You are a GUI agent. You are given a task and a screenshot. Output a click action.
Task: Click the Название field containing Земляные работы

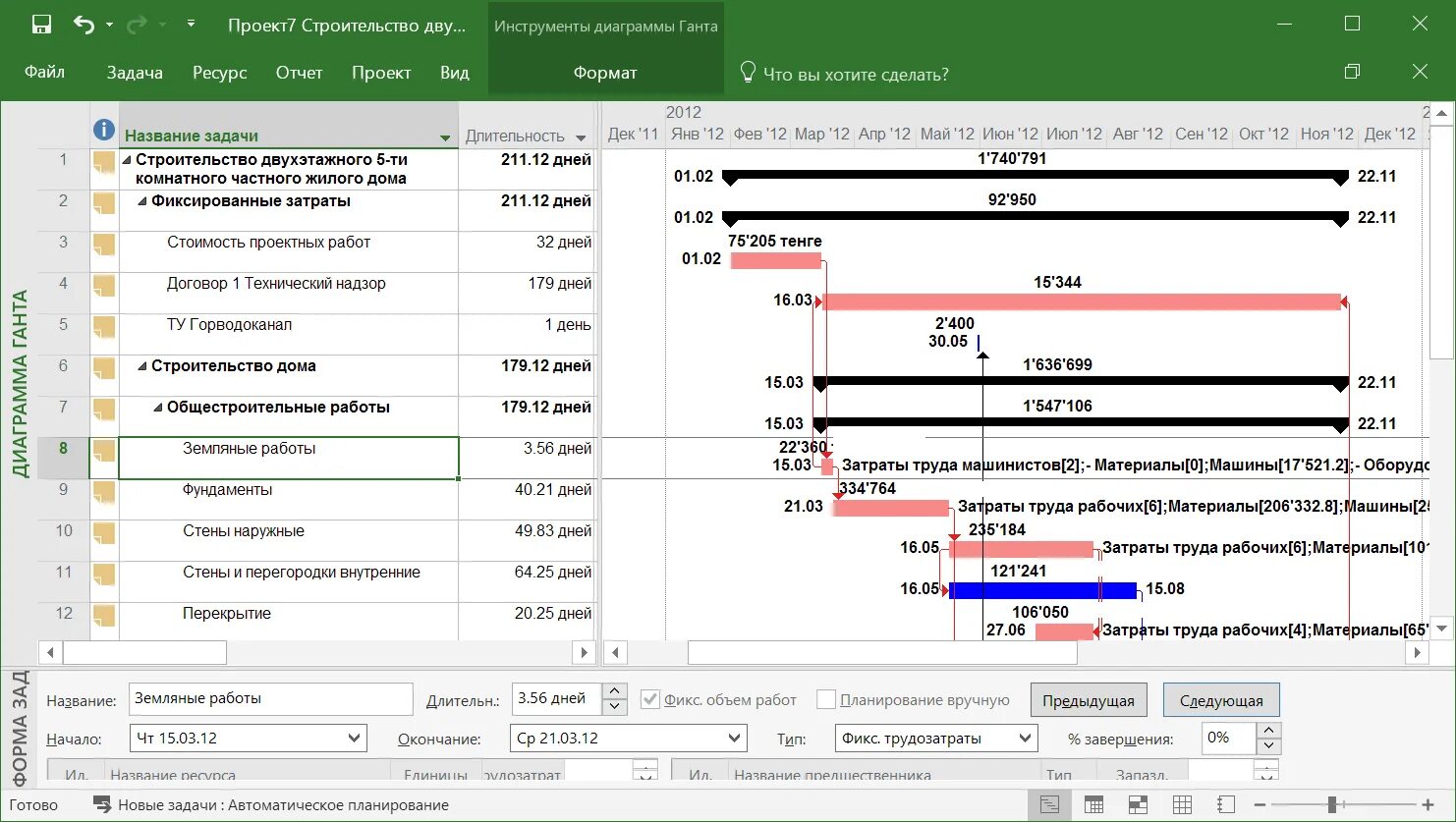coord(271,699)
